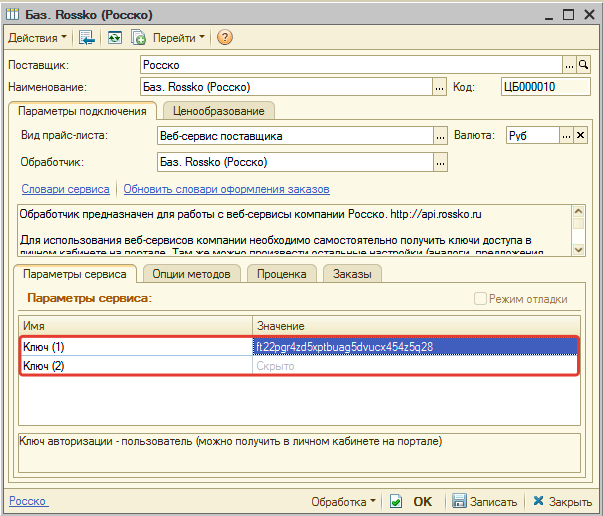Open selection for Вид прайс-листа

(440, 136)
